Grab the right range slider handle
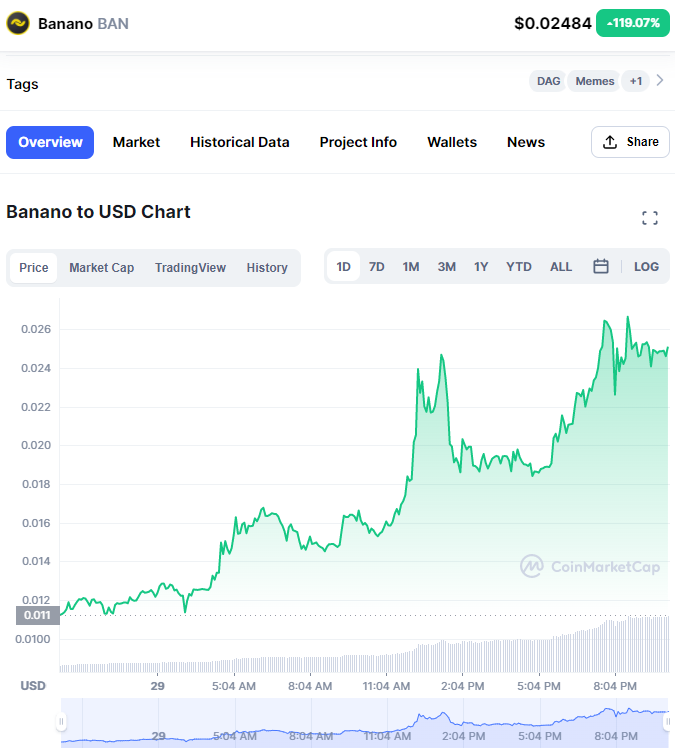This screenshot has height=752, width=675. point(667,721)
